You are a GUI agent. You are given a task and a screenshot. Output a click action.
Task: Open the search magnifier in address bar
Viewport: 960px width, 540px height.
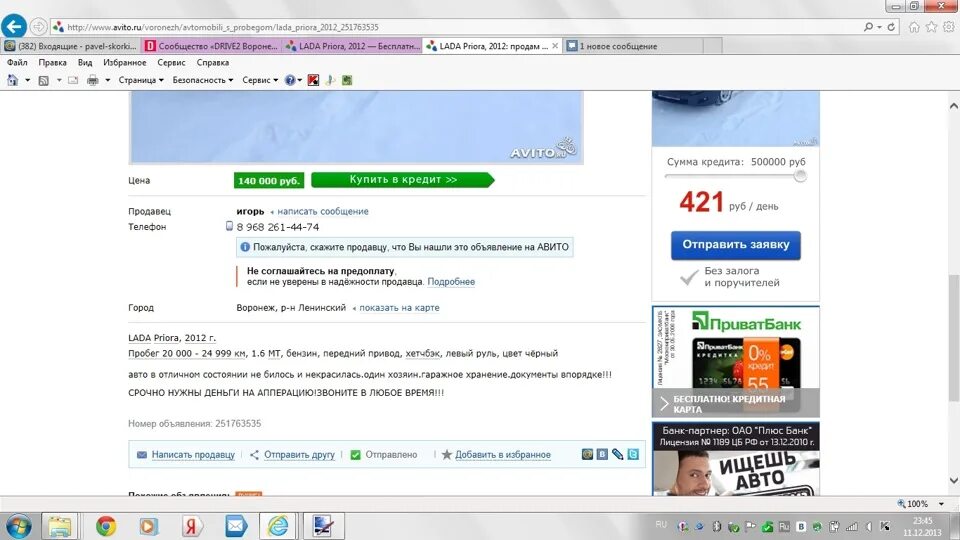pos(868,27)
